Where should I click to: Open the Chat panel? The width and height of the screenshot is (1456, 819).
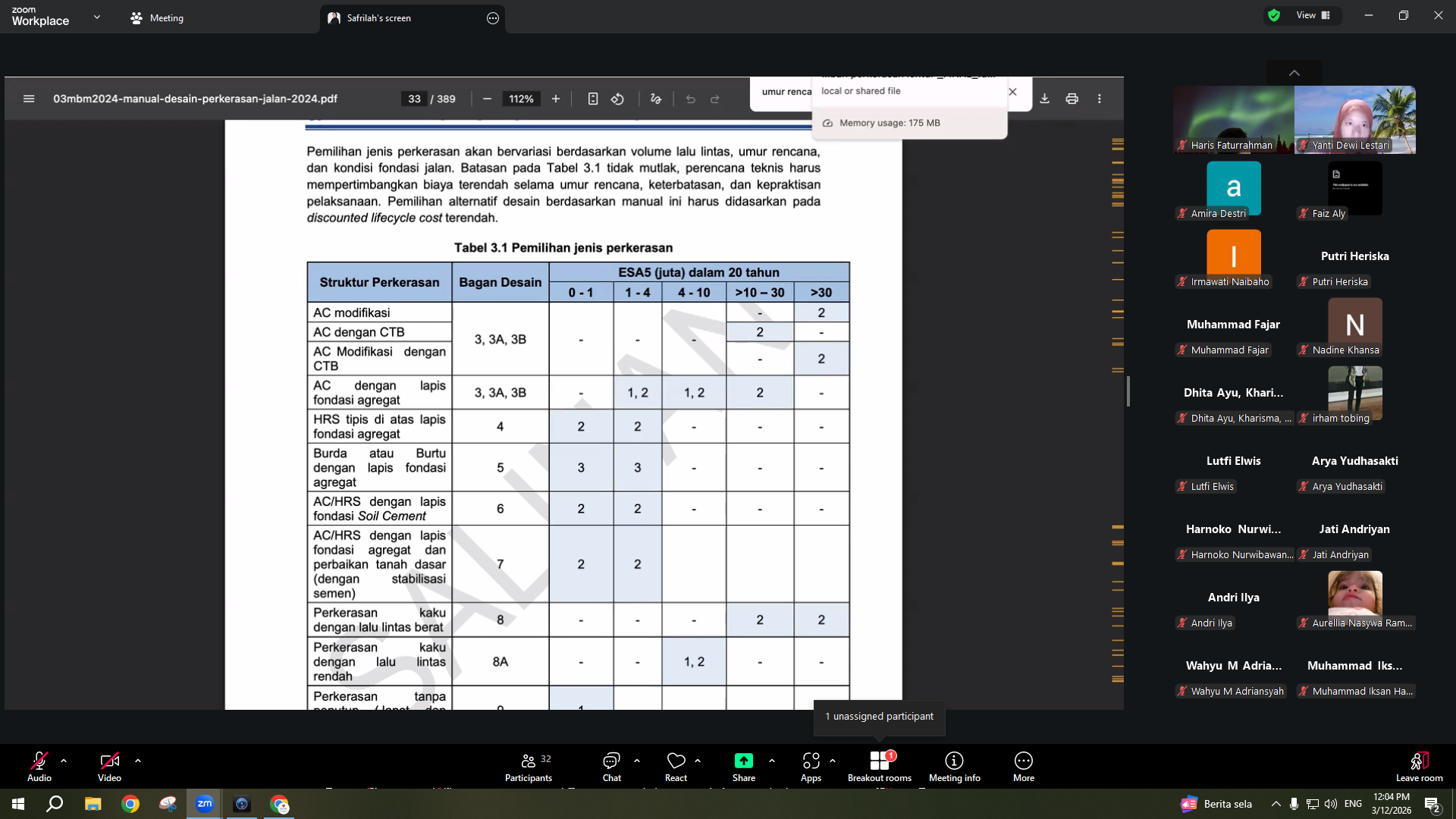pyautogui.click(x=611, y=766)
